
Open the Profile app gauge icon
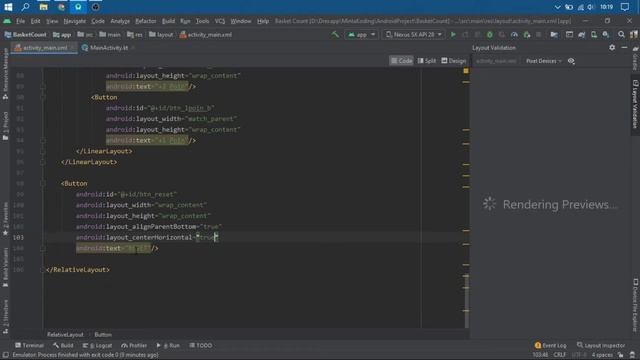[514, 35]
